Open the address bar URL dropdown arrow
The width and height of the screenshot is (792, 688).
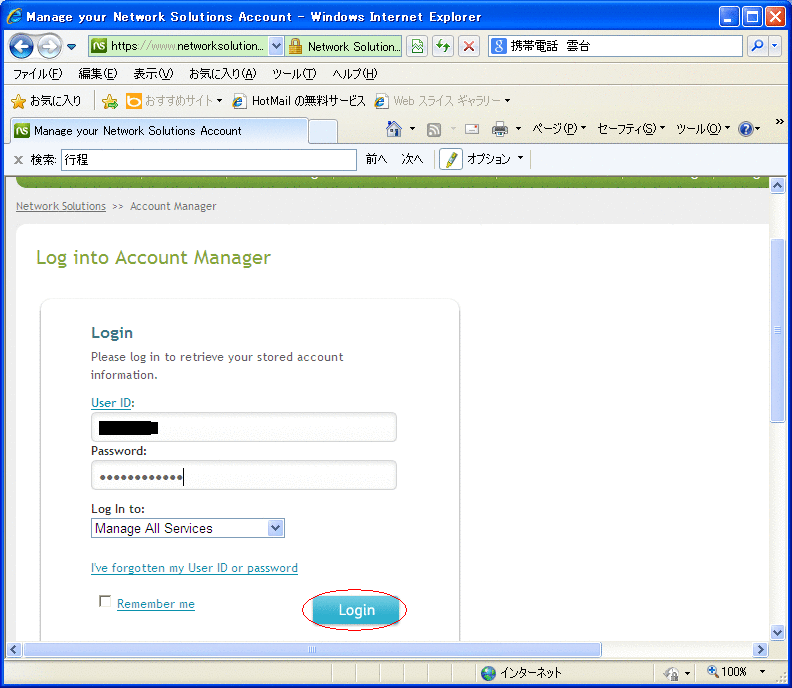point(276,46)
